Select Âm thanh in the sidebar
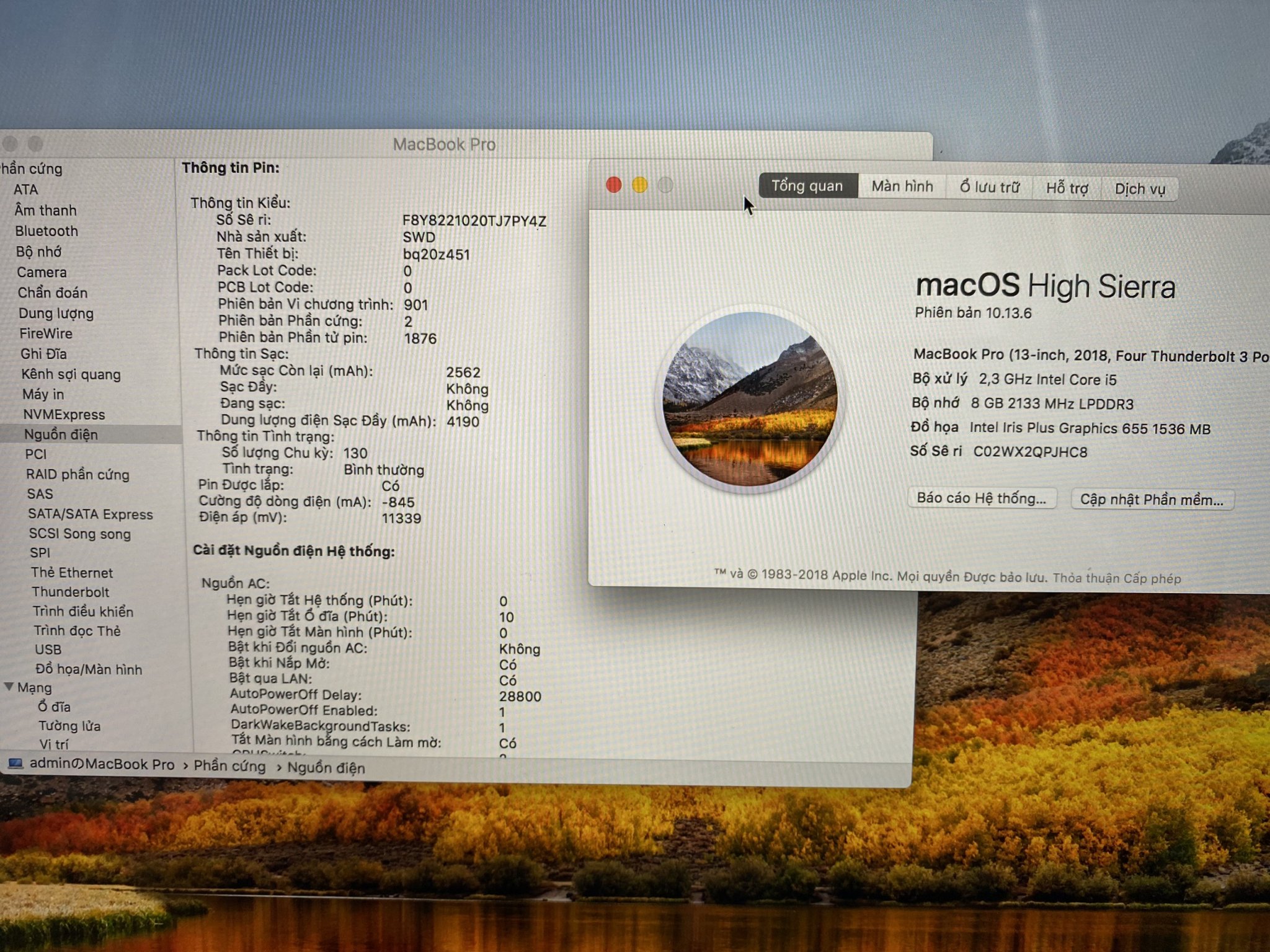Screen dimensions: 1270x952 (x=45, y=210)
